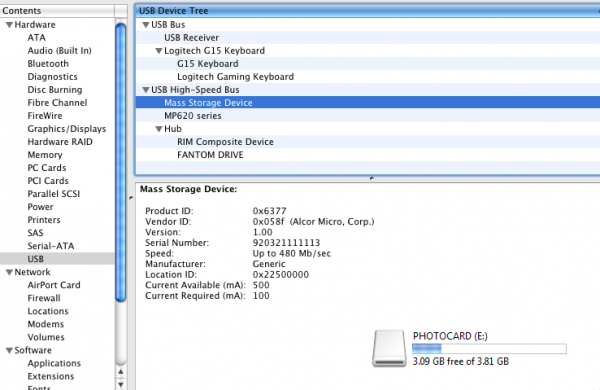This screenshot has width=600, height=390.
Task: Collapse the Network section triangle
Action: coord(9,272)
